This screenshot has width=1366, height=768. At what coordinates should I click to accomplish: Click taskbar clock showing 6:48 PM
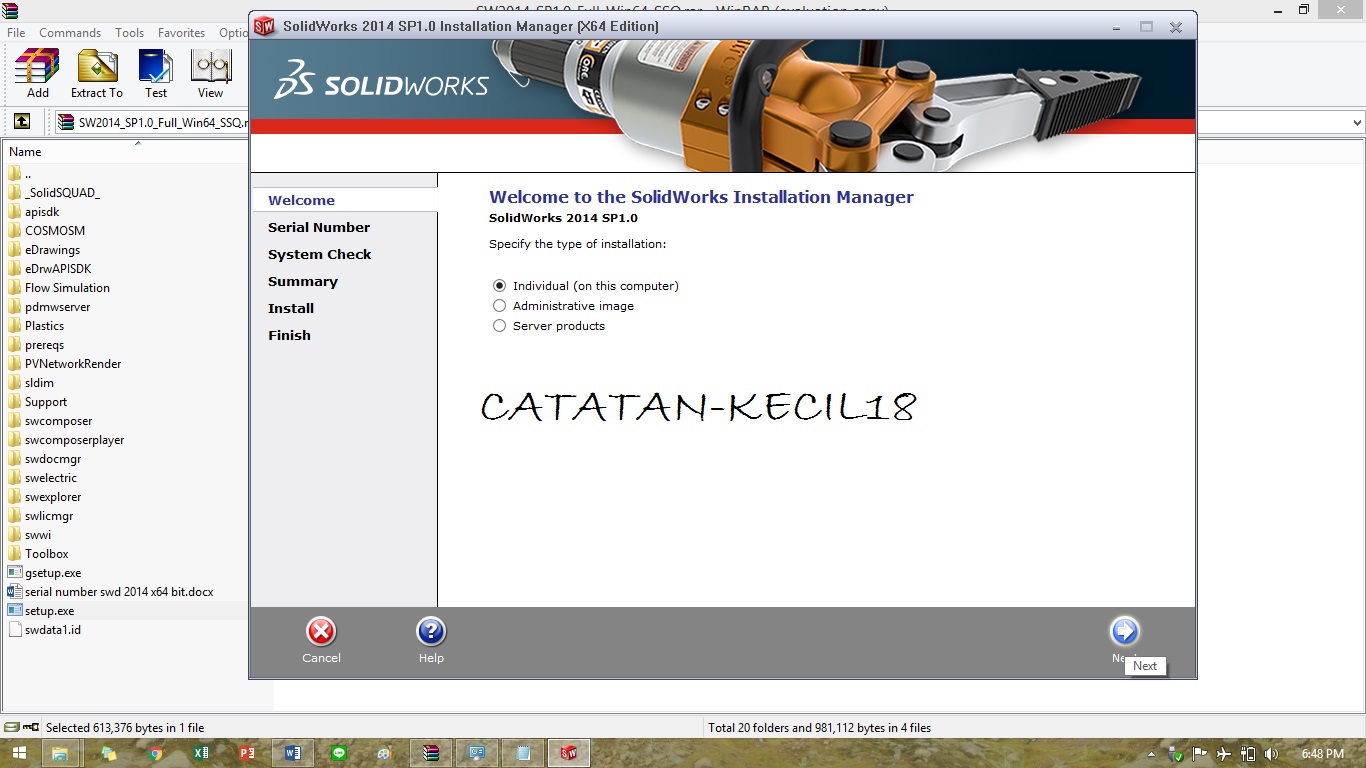1322,753
